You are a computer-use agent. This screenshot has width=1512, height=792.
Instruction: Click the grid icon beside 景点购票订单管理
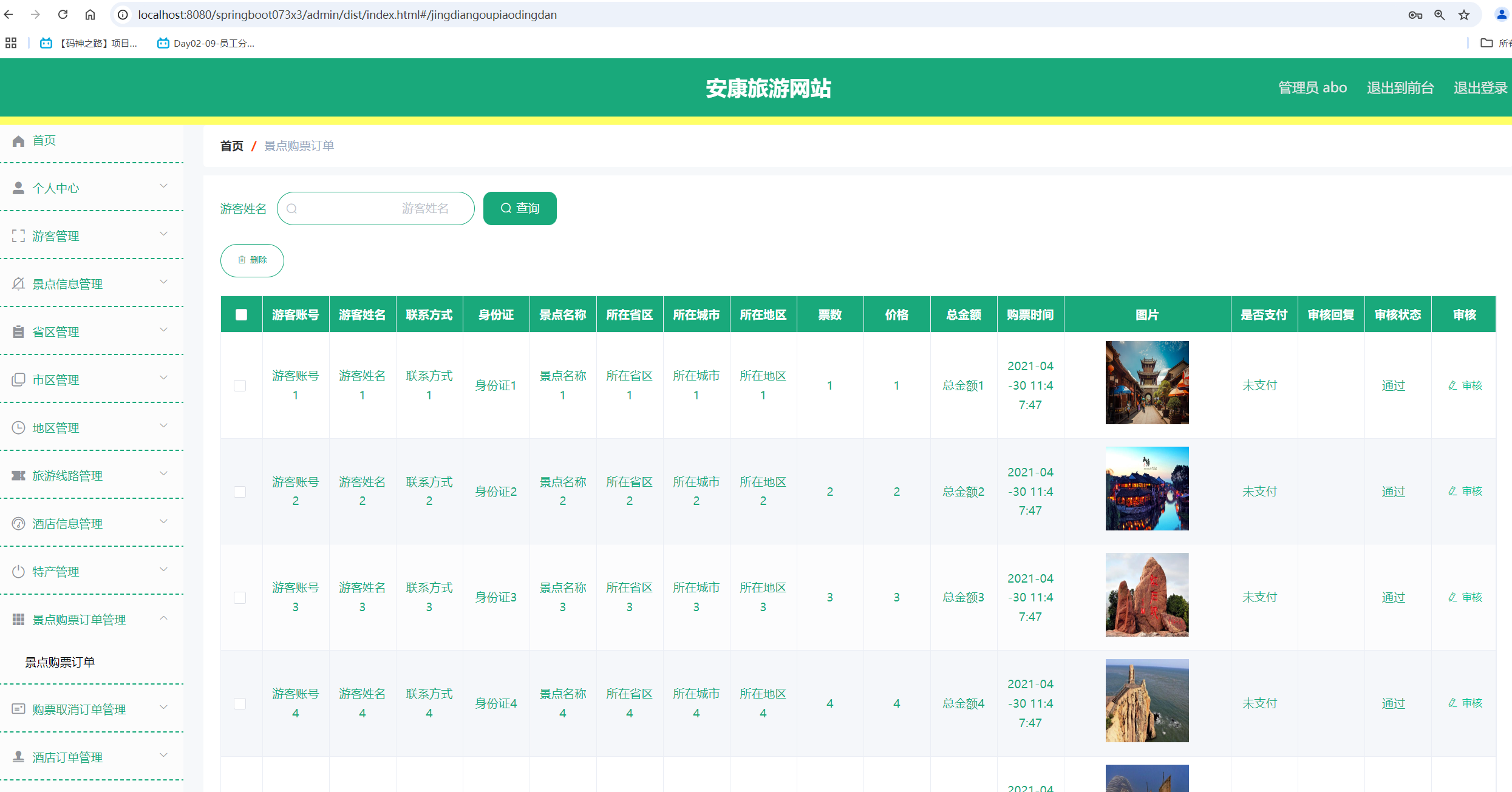(x=18, y=620)
